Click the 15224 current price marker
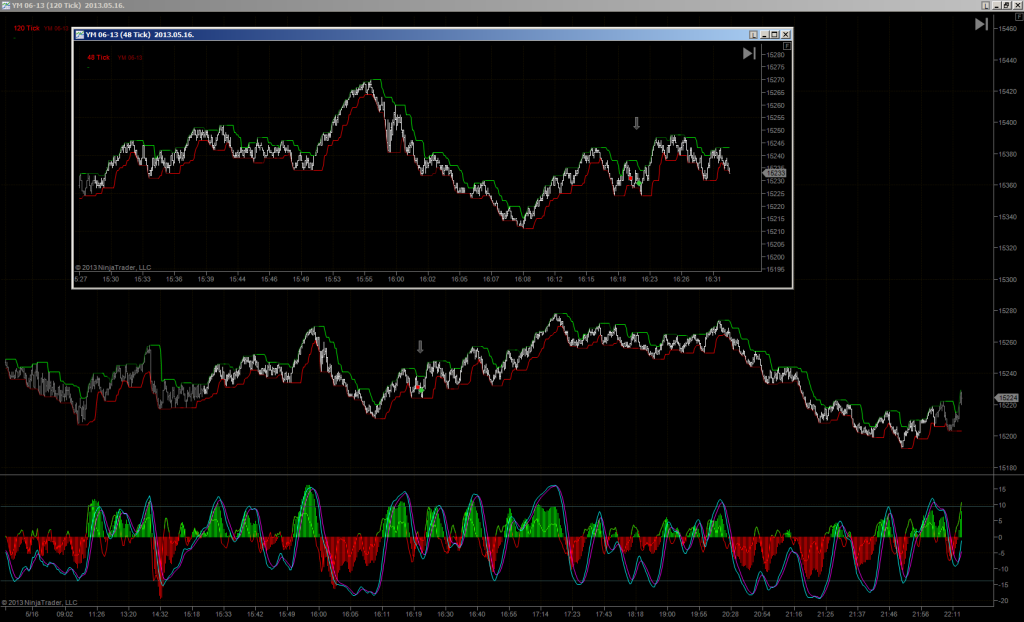The width and height of the screenshot is (1024, 622). coord(1006,398)
